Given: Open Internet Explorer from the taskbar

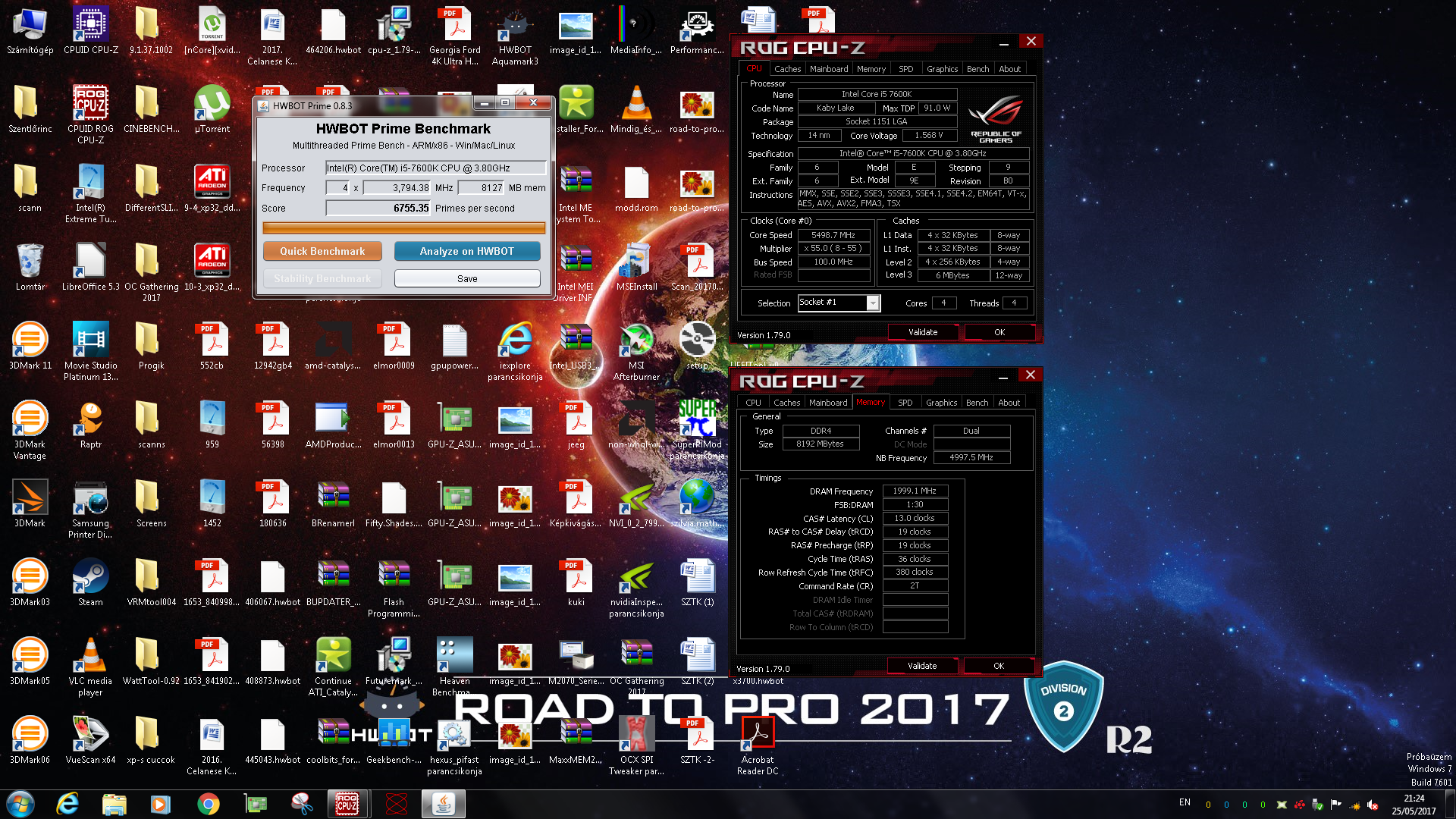Looking at the screenshot, I should [67, 804].
